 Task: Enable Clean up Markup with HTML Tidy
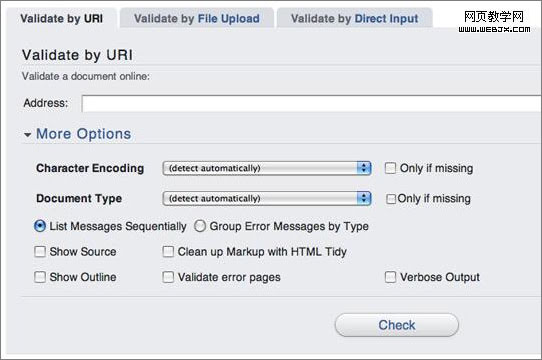click(x=168, y=251)
